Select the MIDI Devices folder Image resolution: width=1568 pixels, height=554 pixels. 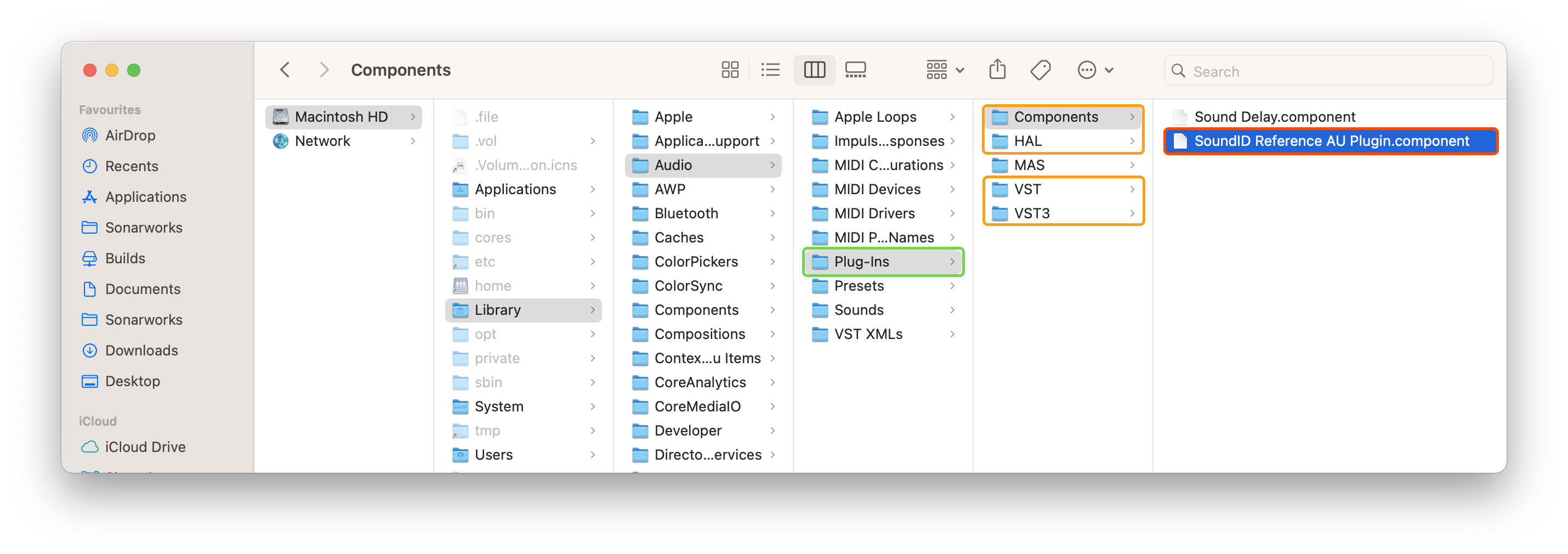(883, 189)
